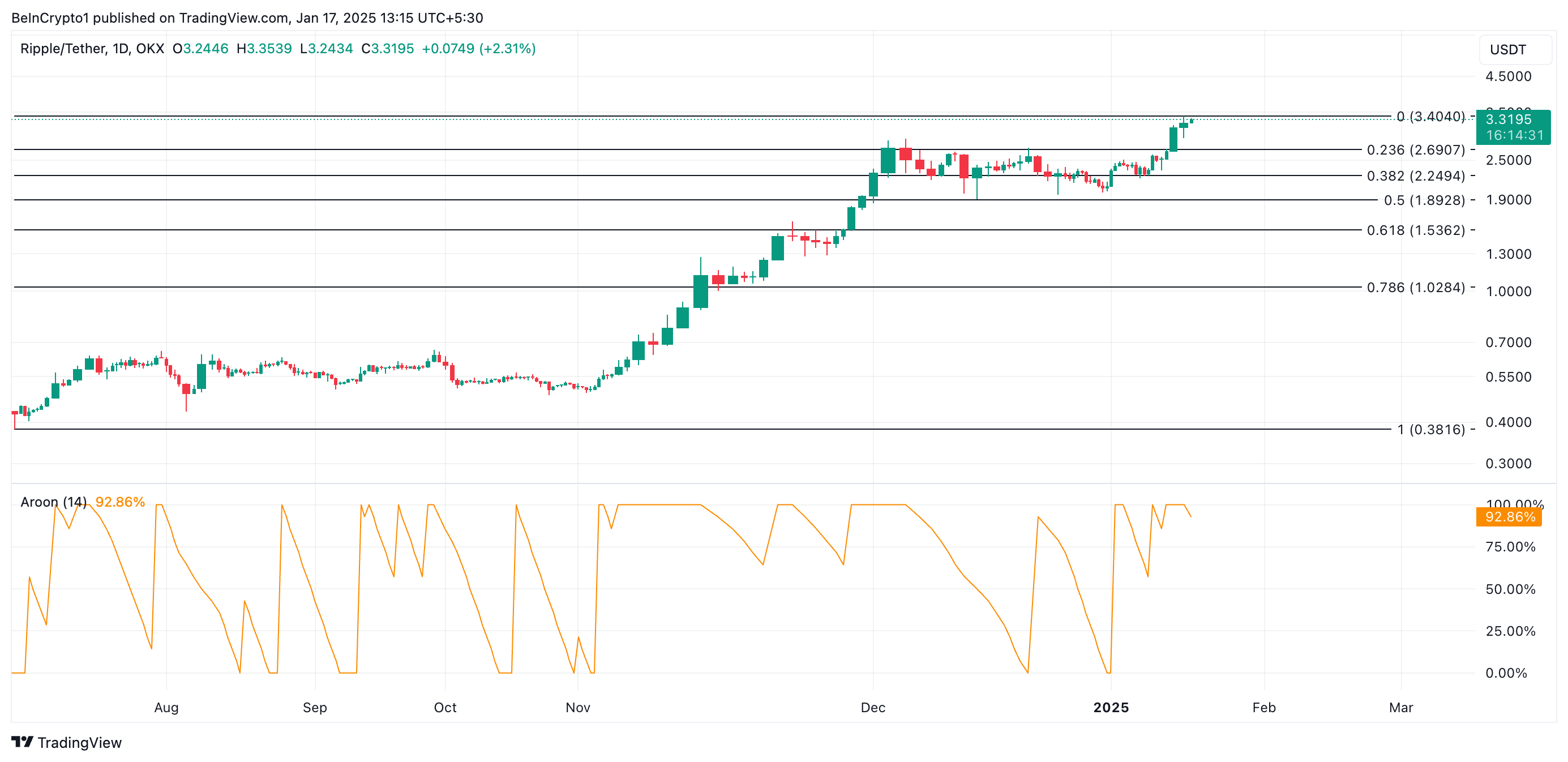Select the 0.618 (1.5362) Fibonacci label

pos(1415,230)
